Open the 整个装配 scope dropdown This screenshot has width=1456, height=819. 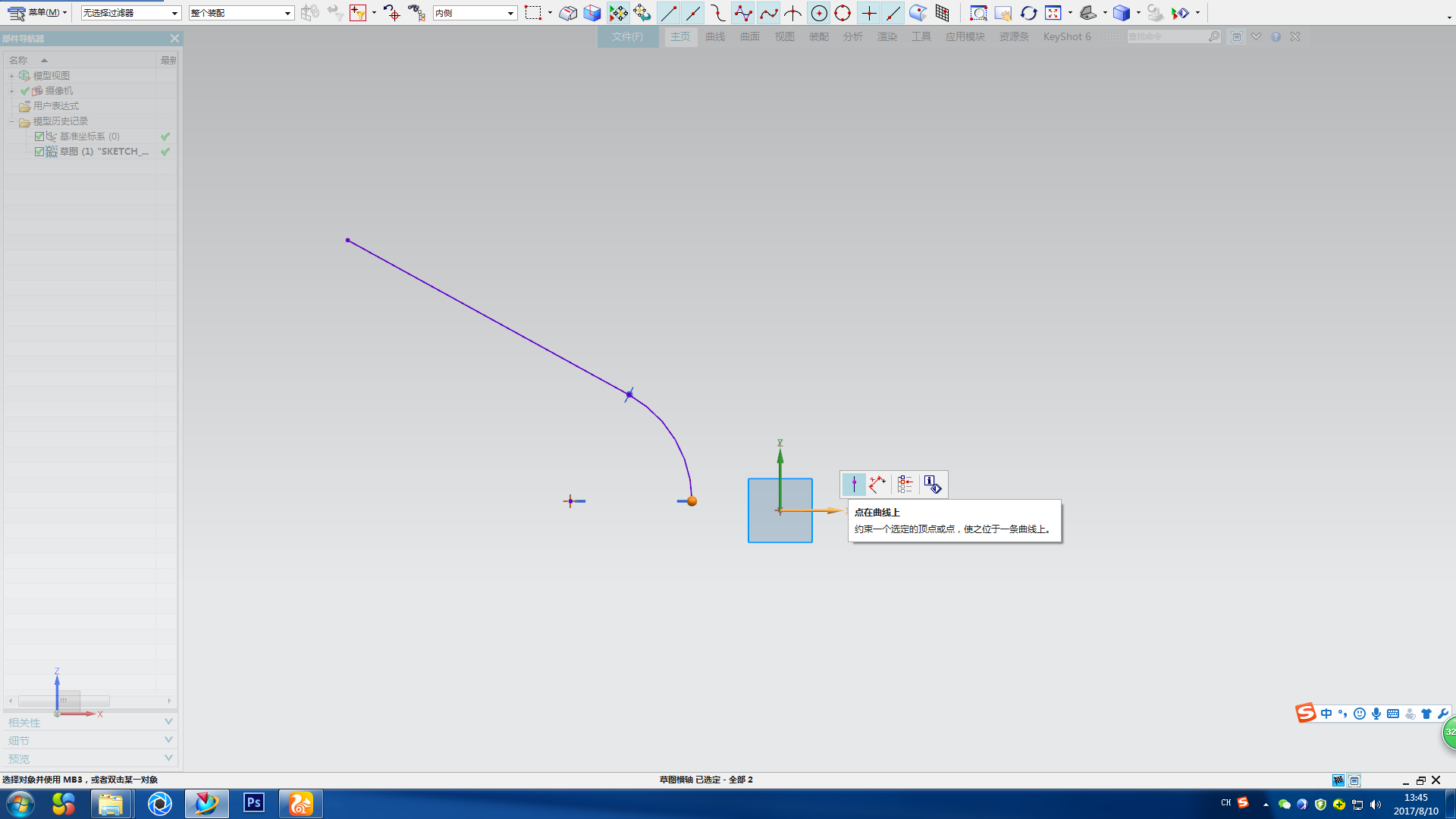point(241,13)
